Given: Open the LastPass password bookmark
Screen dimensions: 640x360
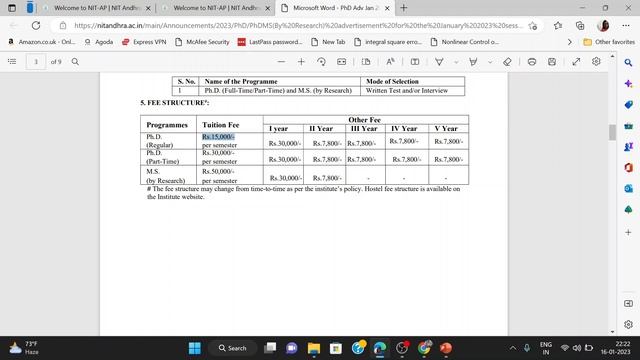Looking at the screenshot, I should tap(270, 42).
